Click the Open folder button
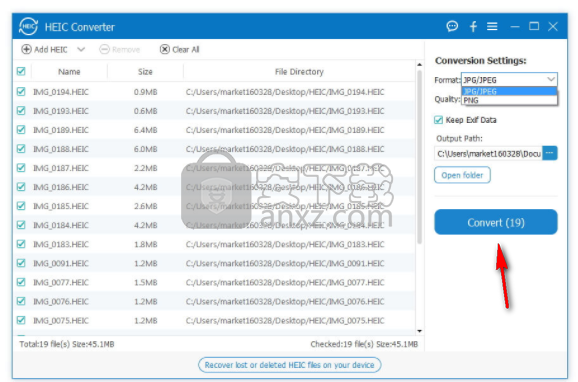The height and width of the screenshot is (382, 578). [462, 175]
